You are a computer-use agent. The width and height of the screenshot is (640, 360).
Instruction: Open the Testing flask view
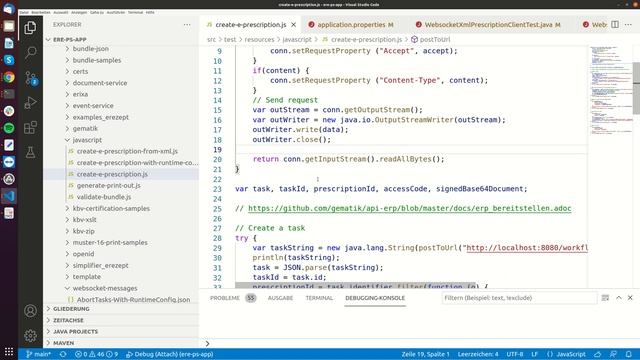(x=30, y=153)
